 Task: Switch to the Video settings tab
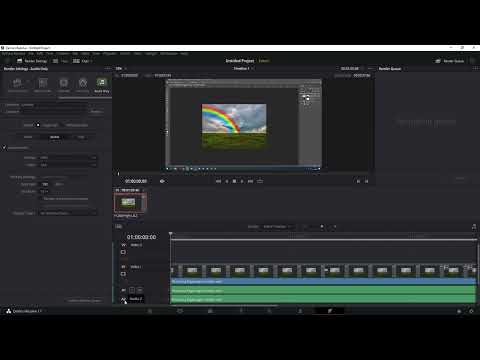click(28, 137)
